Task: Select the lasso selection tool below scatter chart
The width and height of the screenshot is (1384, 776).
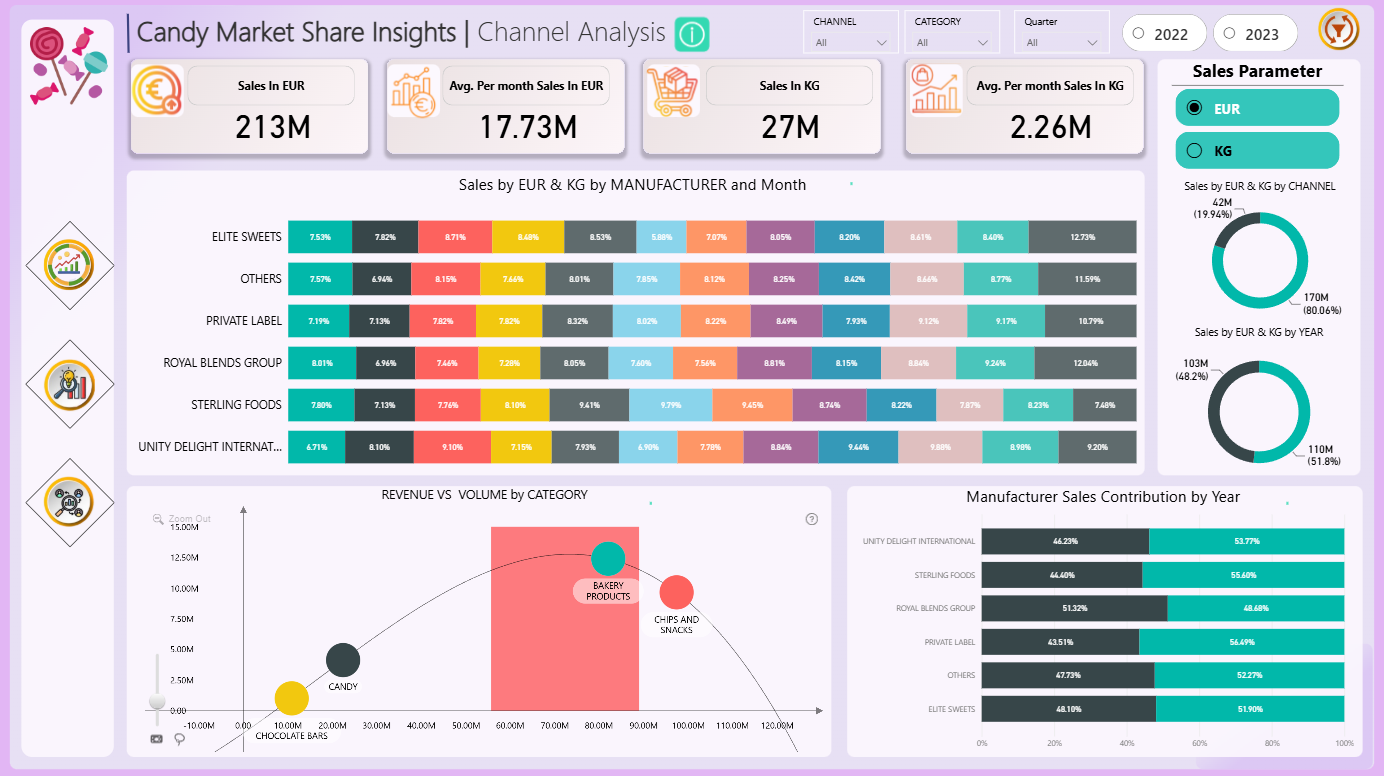Action: click(179, 739)
